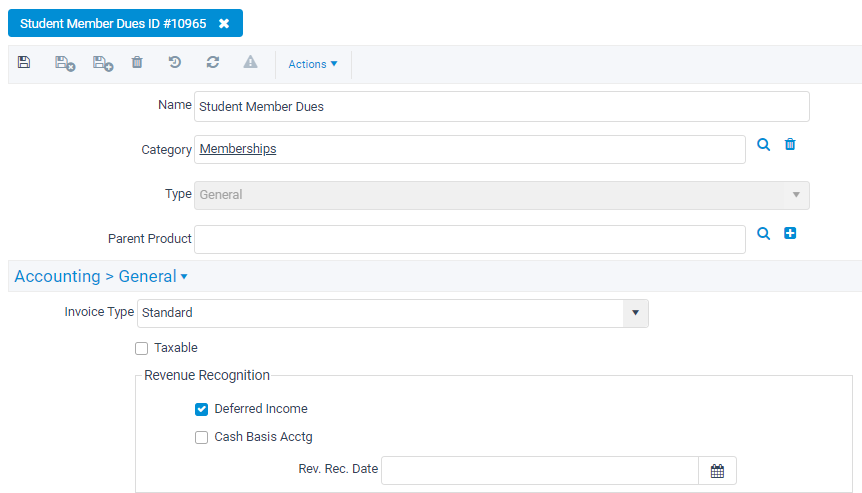Screen dimensions: 862x493
Task: Enable the Taxable checkbox
Action: (x=141, y=348)
